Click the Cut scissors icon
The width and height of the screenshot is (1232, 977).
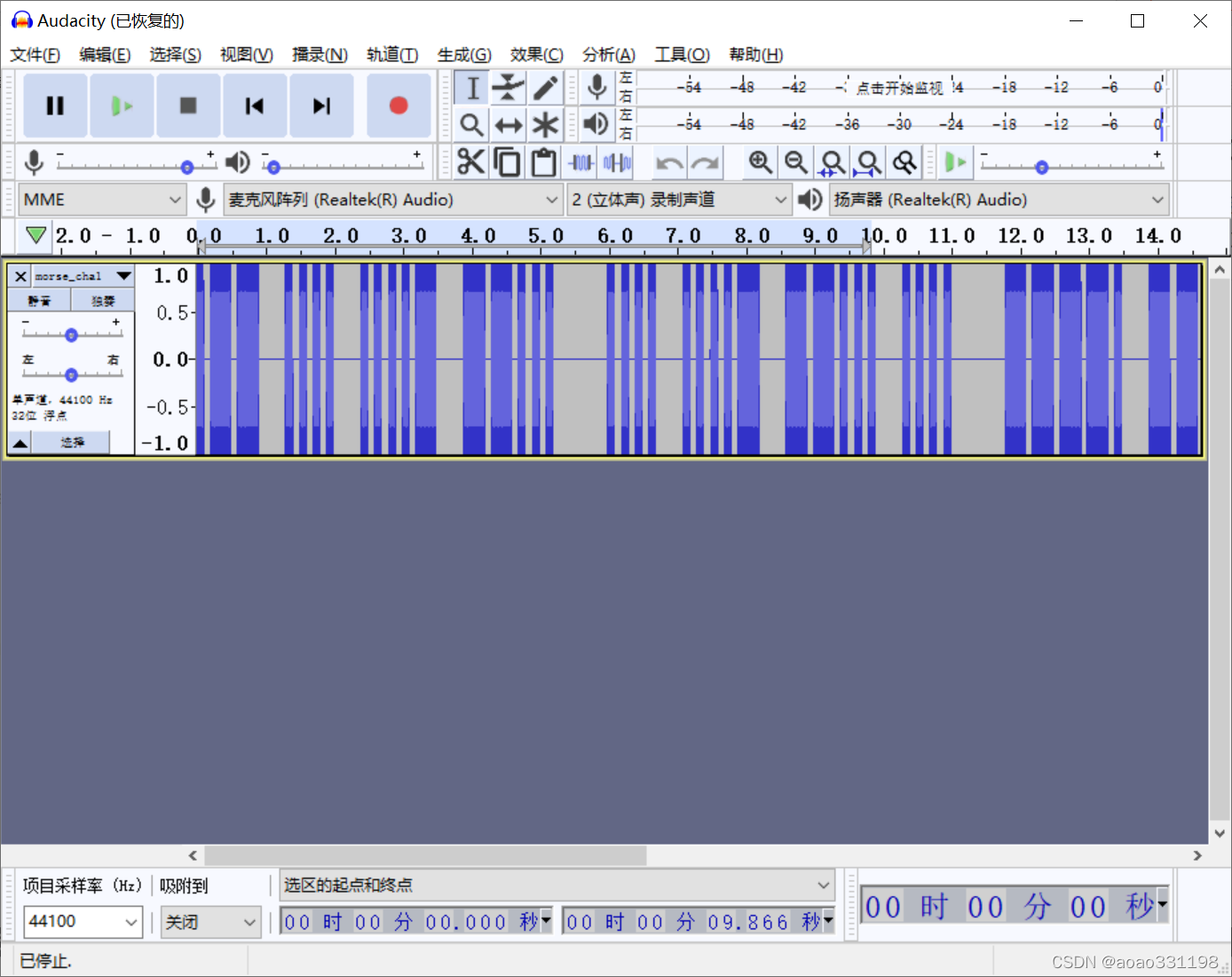(x=471, y=162)
